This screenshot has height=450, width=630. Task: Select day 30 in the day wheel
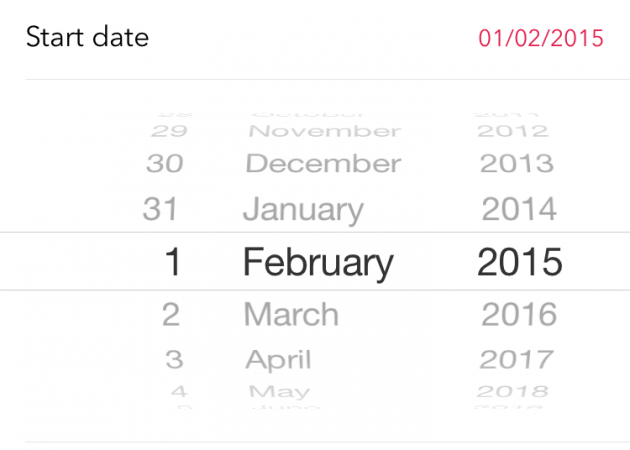[164, 164]
